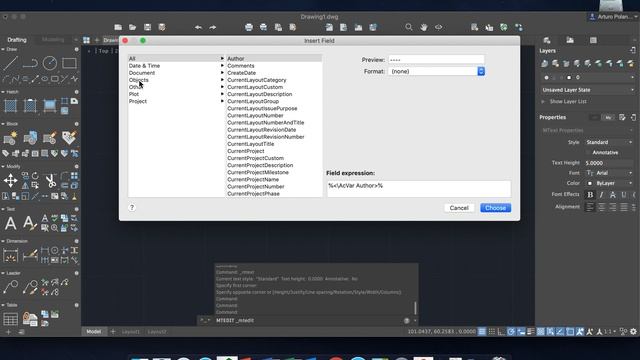The image size is (640, 360).
Task: Open the Format dropdown
Action: pos(436,71)
